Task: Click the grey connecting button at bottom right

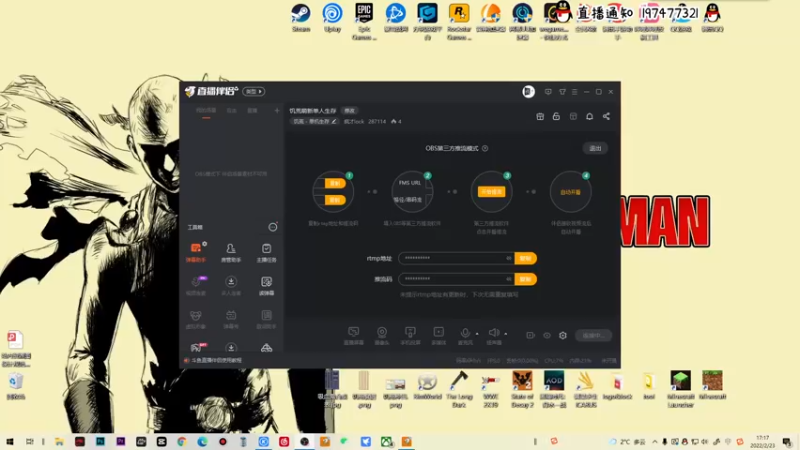Action: [594, 335]
